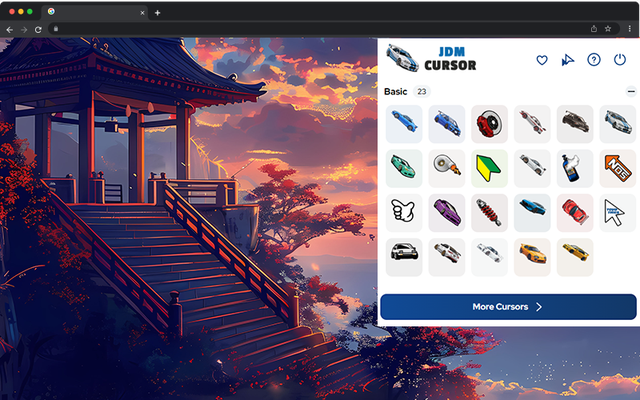Select the low blue supercar under the white car
The height and width of the screenshot is (400, 640).
tap(532, 213)
